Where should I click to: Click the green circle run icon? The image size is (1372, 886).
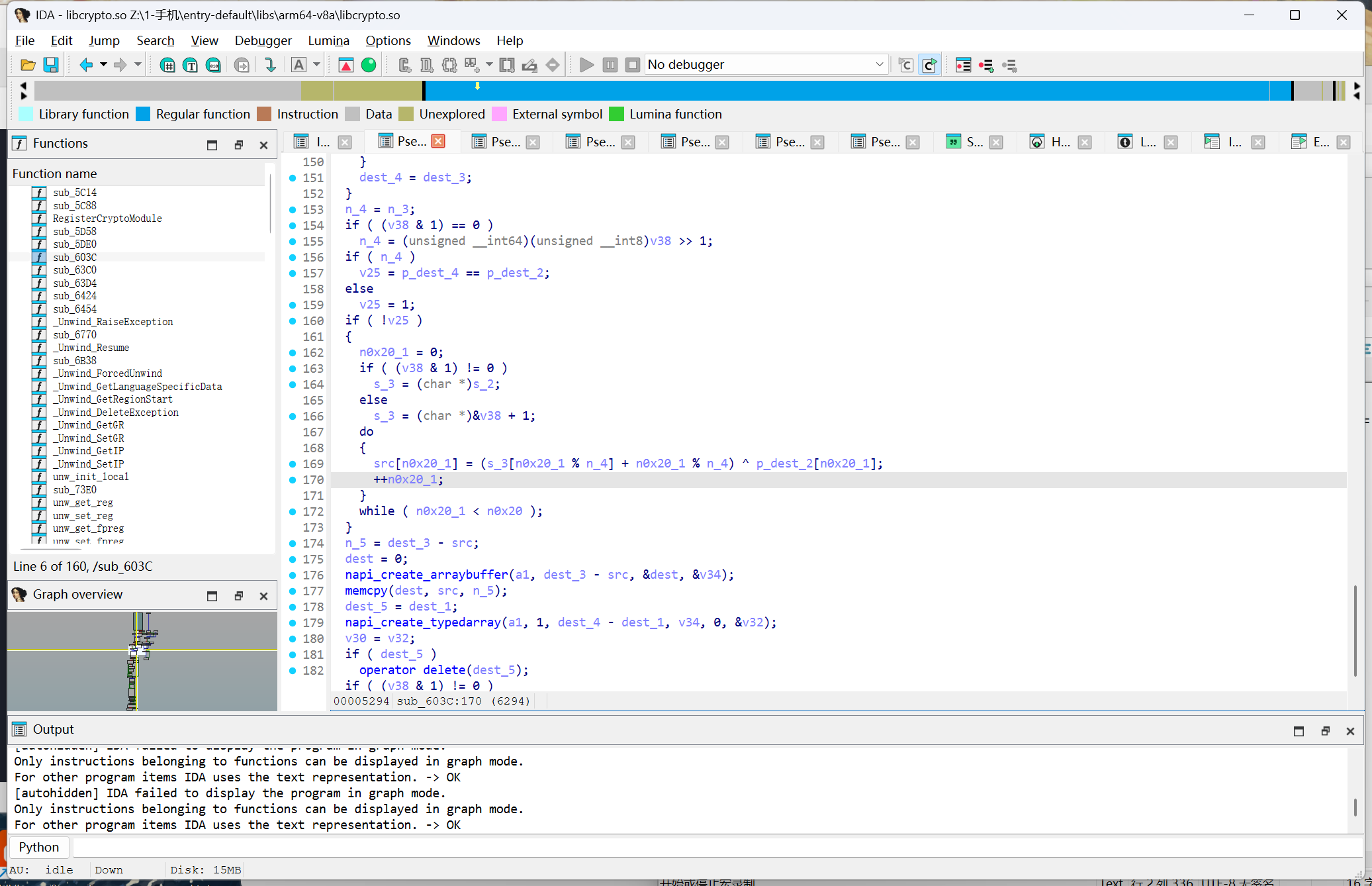(x=369, y=65)
